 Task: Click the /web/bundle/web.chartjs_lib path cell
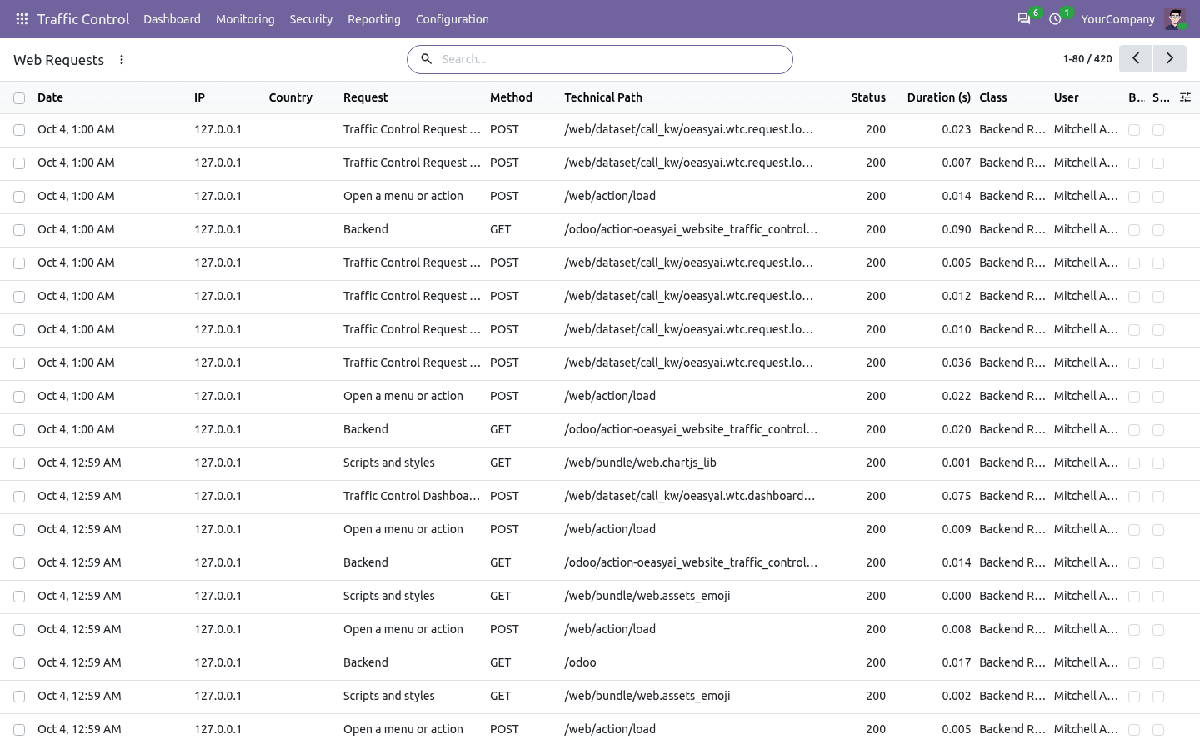tap(640, 463)
